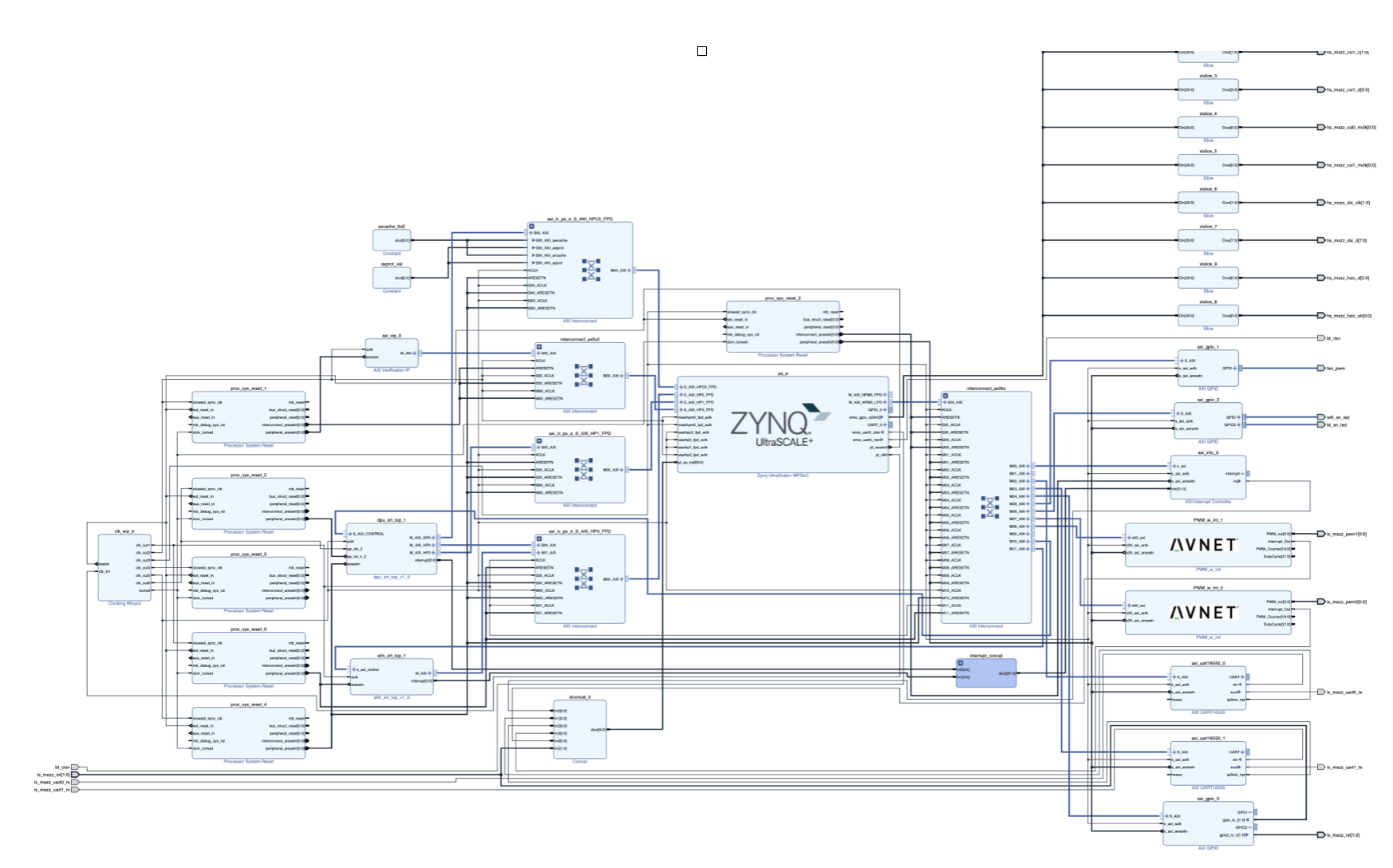The height and width of the screenshot is (868, 1393).
Task: Select the fan_pwm output port symbol
Action: pos(1320,369)
